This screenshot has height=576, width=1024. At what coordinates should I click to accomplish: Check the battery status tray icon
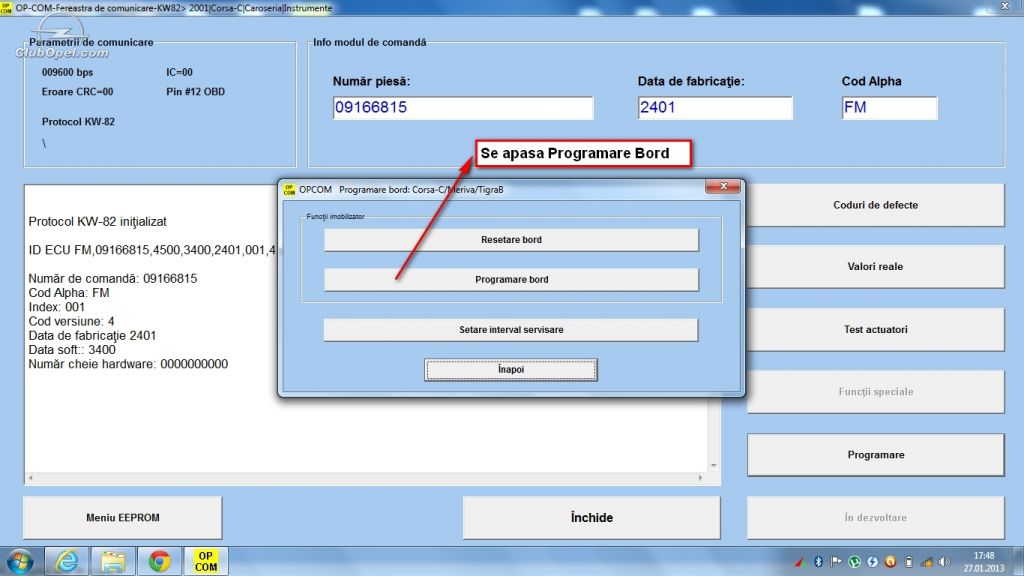point(908,562)
